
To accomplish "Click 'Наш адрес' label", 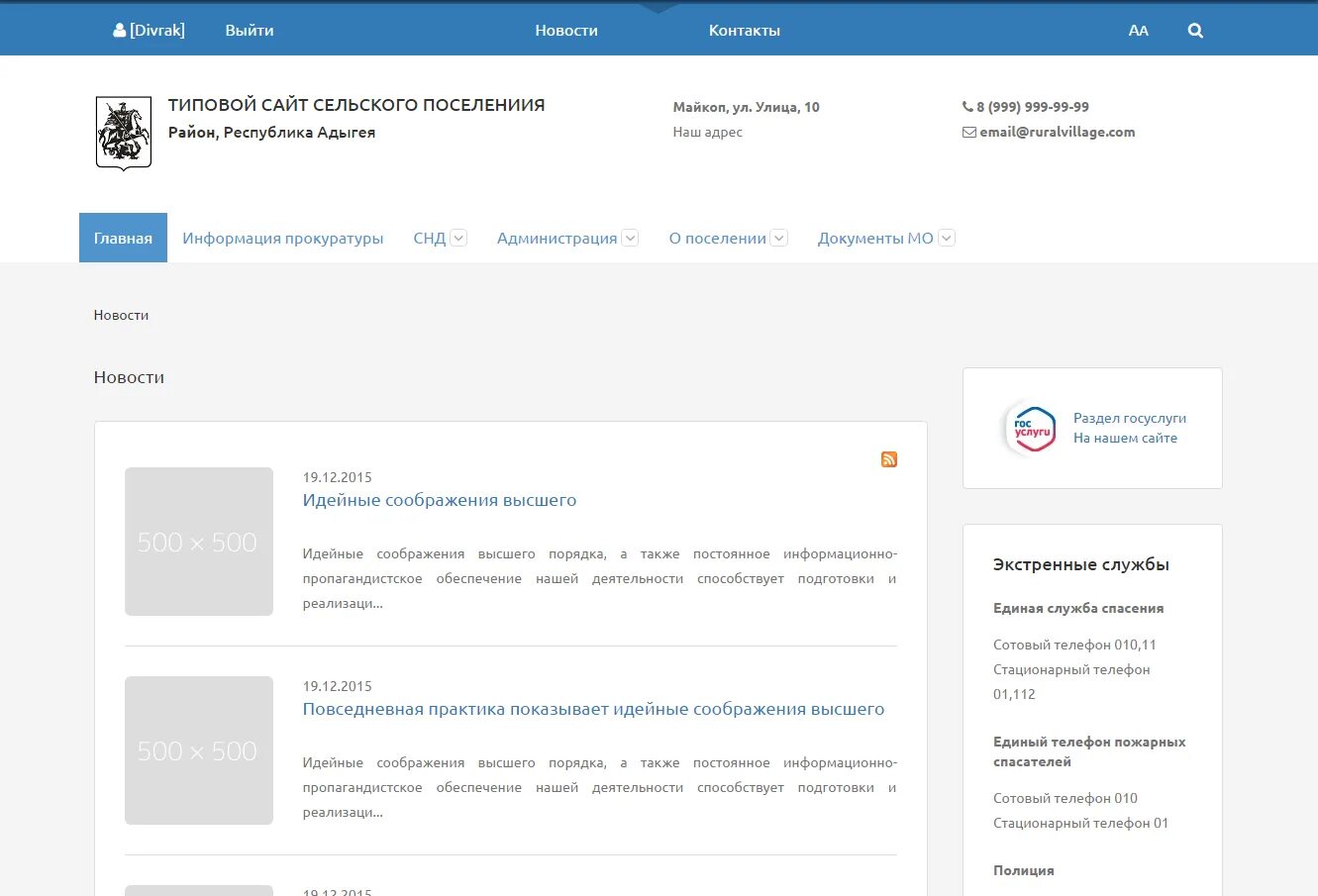I will coord(708,132).
